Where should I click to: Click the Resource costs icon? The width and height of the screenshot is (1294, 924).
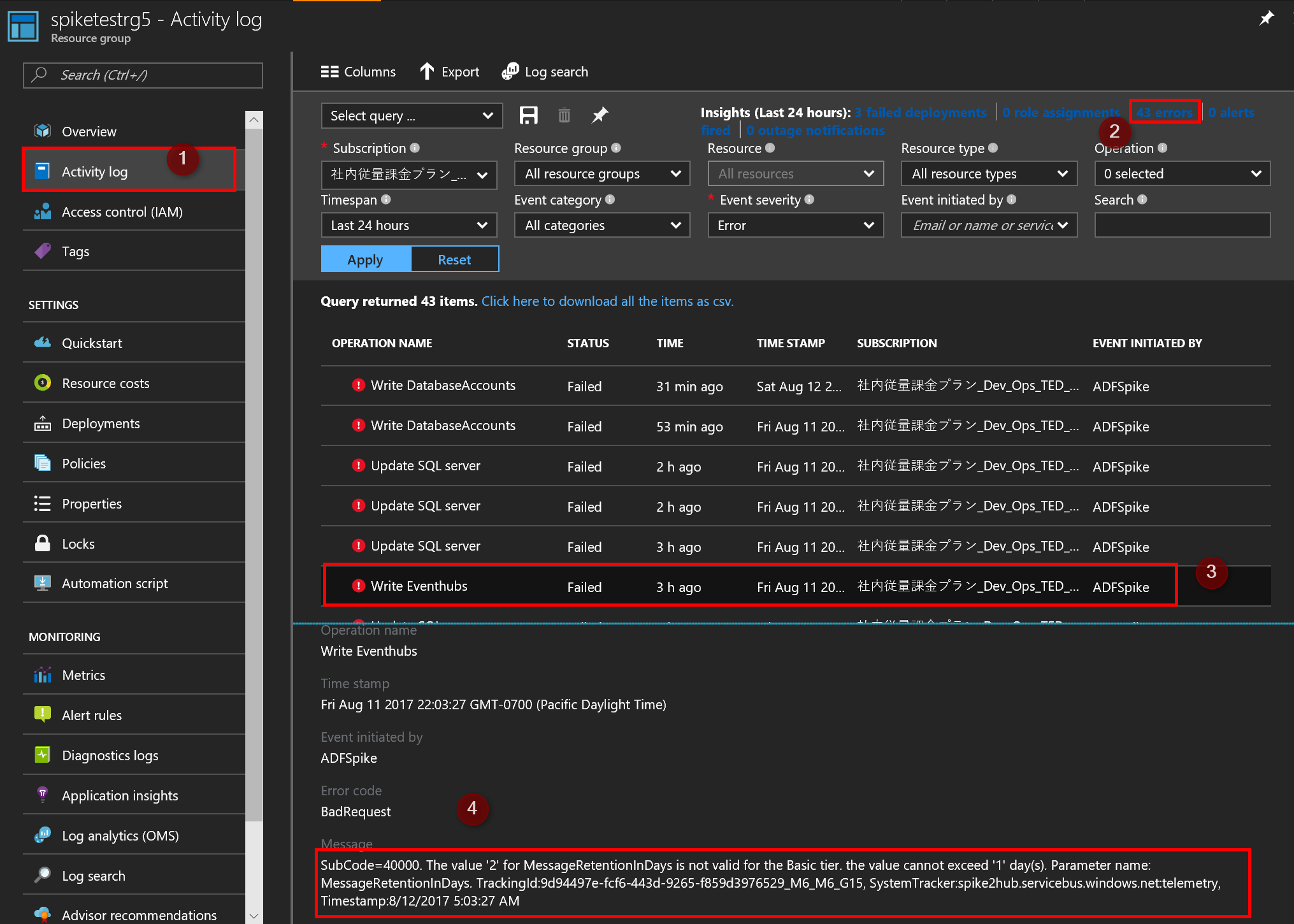(x=43, y=383)
